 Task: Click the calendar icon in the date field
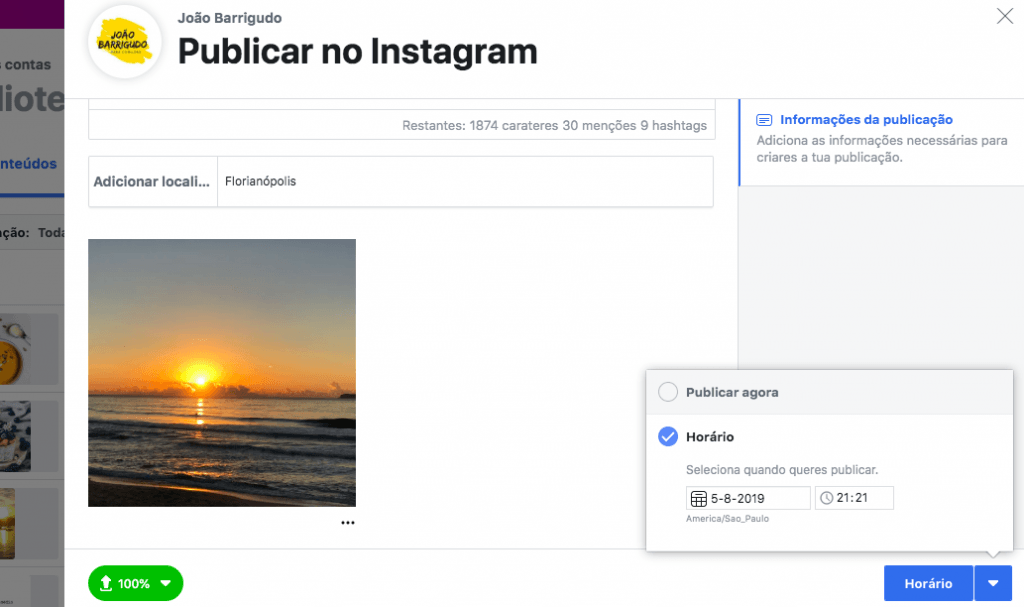(699, 498)
